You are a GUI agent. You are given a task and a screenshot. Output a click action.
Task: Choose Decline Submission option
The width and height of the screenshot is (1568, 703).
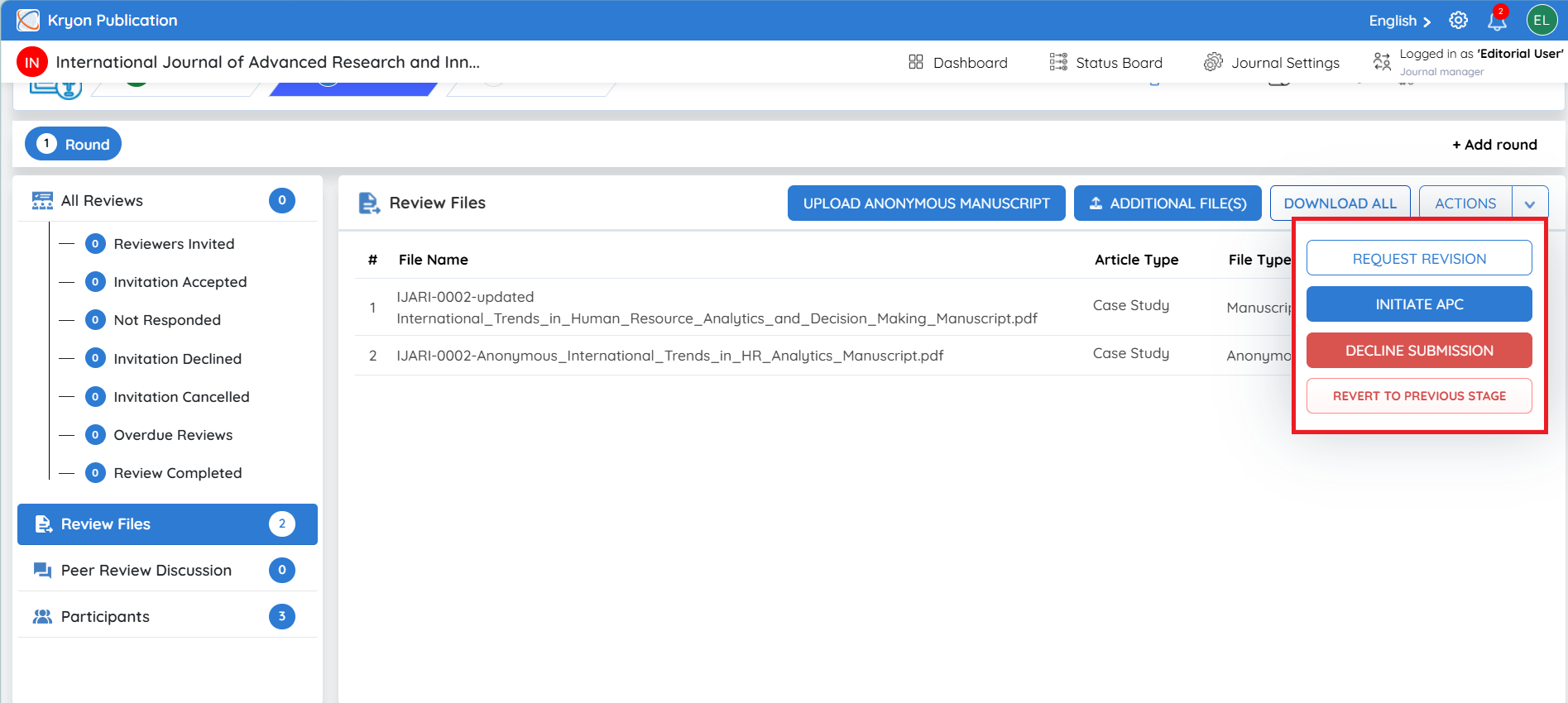(1419, 351)
